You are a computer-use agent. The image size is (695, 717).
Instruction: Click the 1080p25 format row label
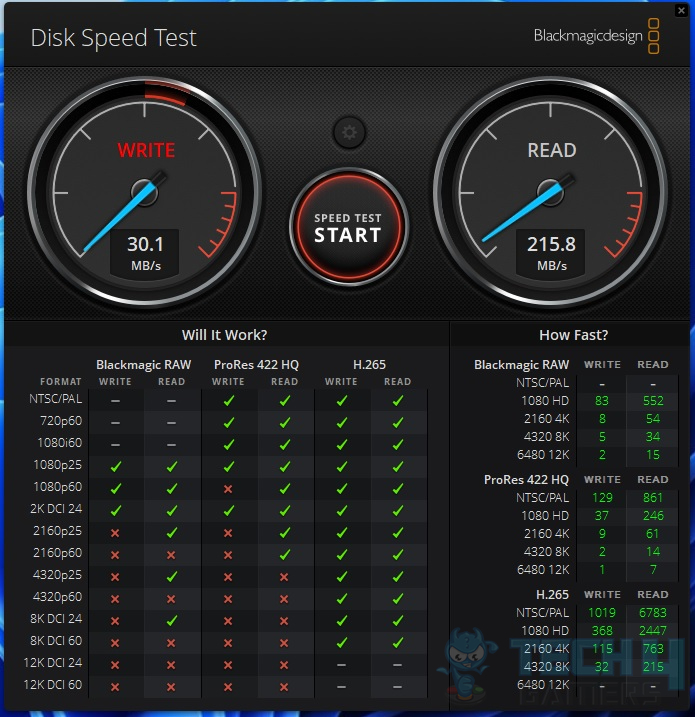click(58, 465)
